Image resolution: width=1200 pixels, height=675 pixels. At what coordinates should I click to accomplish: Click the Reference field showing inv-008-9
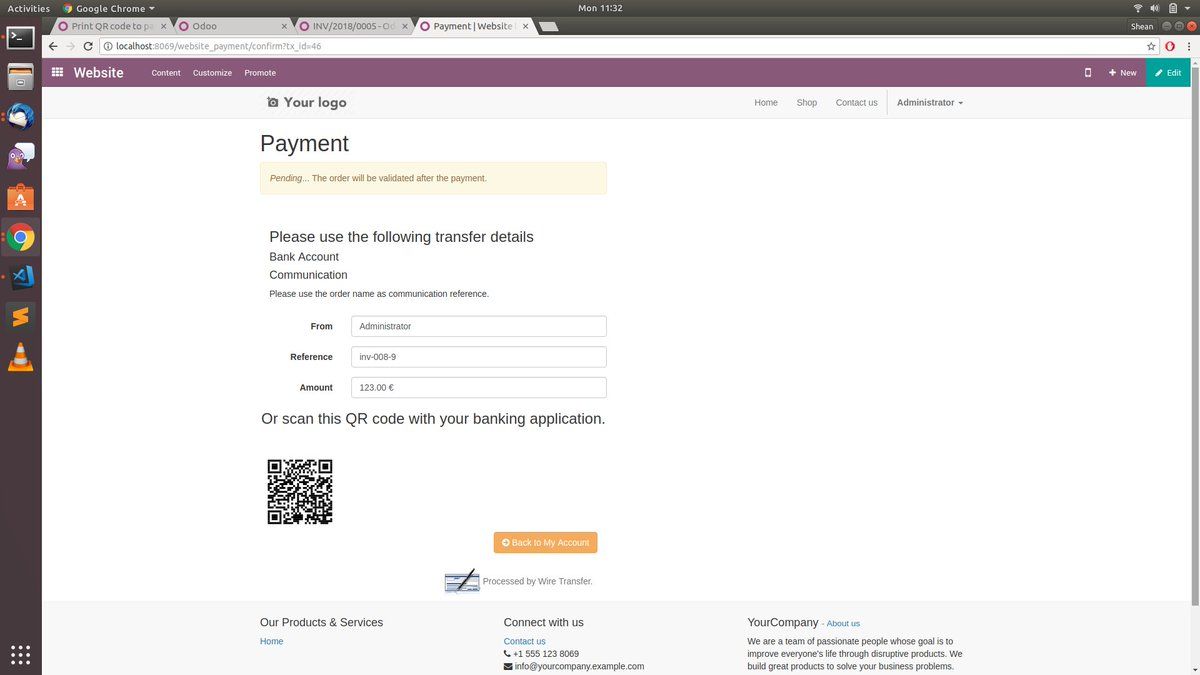(478, 357)
